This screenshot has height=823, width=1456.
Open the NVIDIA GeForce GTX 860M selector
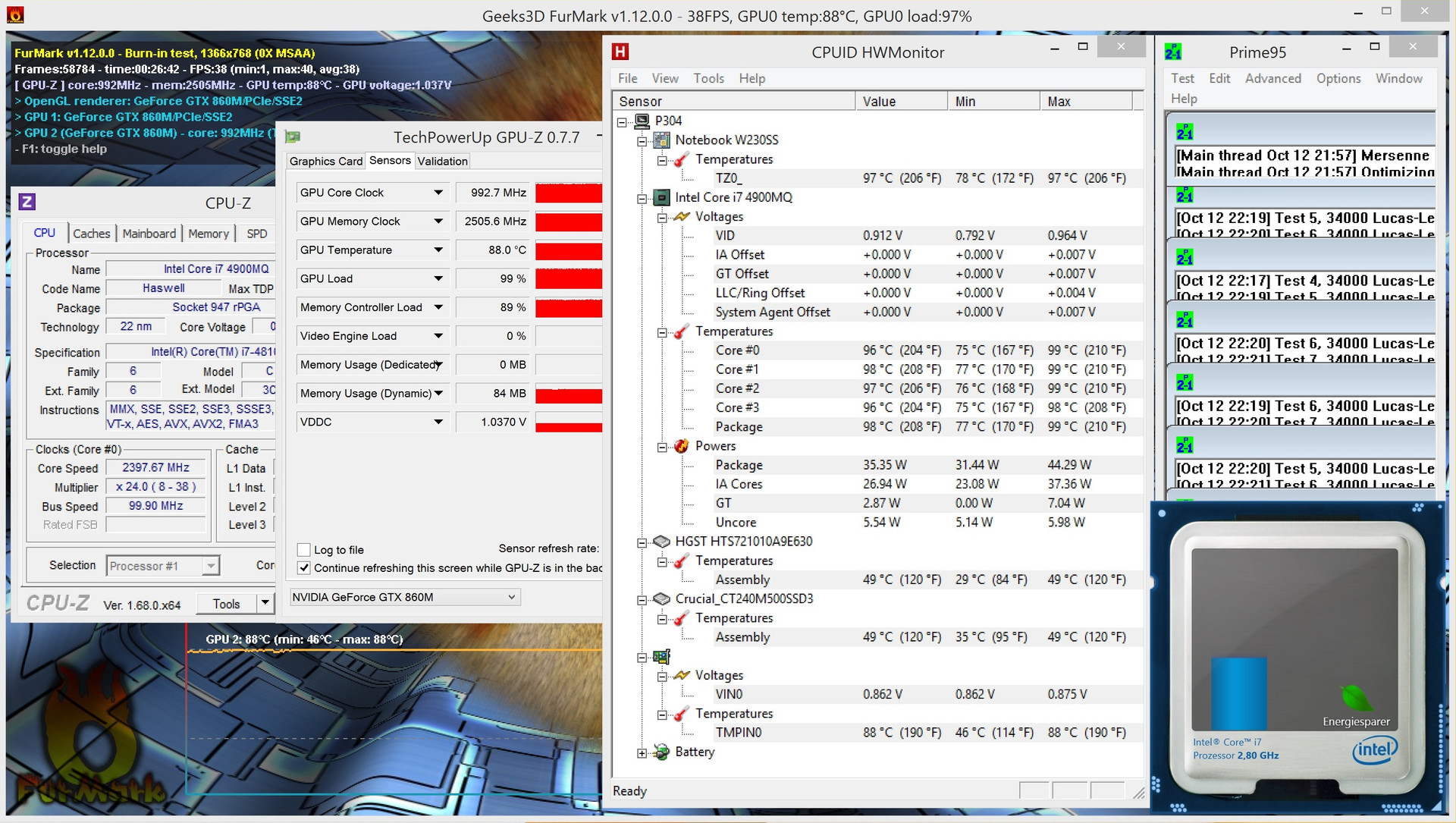[x=404, y=597]
